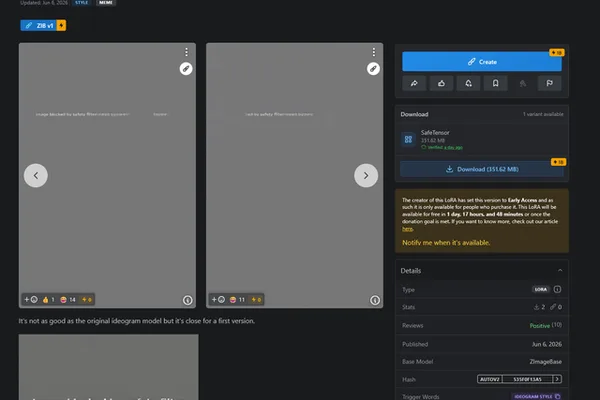
Task: Toggle thumbs-up reaction showing 1
Action: [49, 300]
